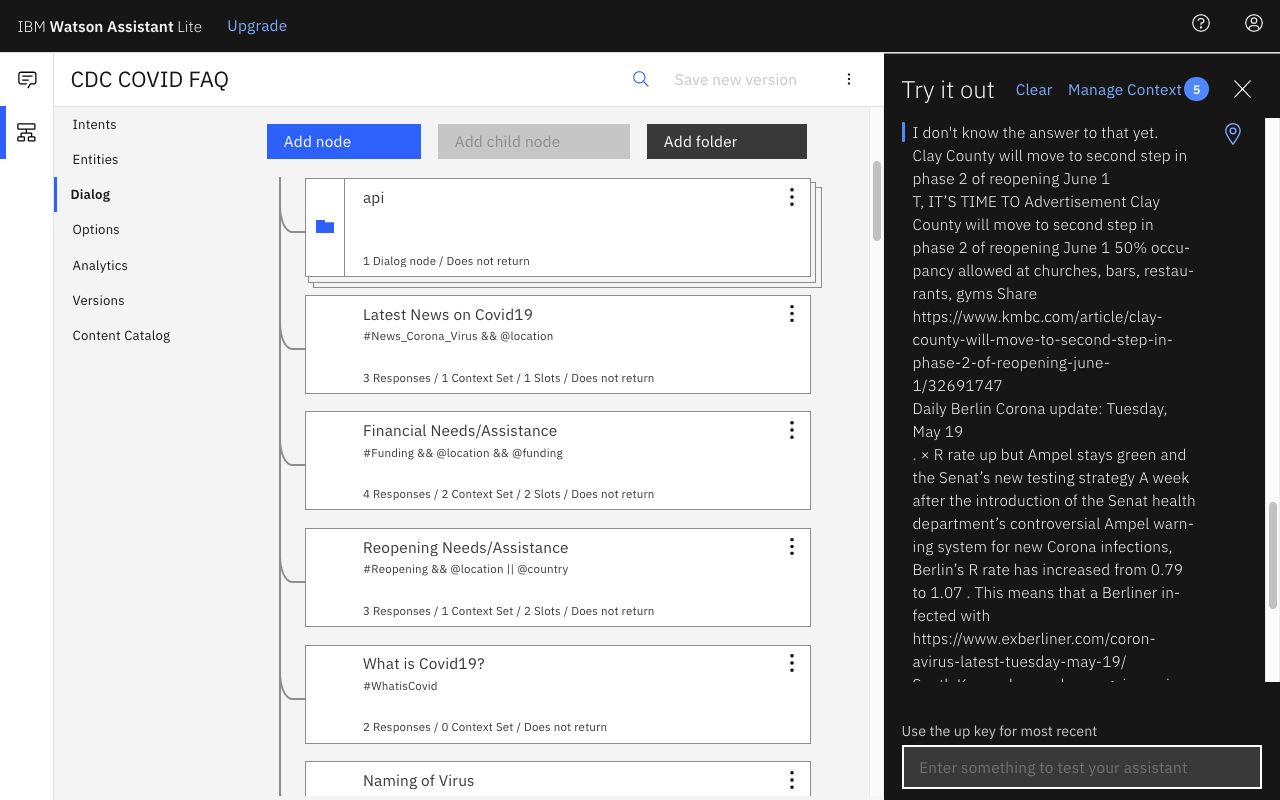Open options menu for api folder

click(x=791, y=197)
